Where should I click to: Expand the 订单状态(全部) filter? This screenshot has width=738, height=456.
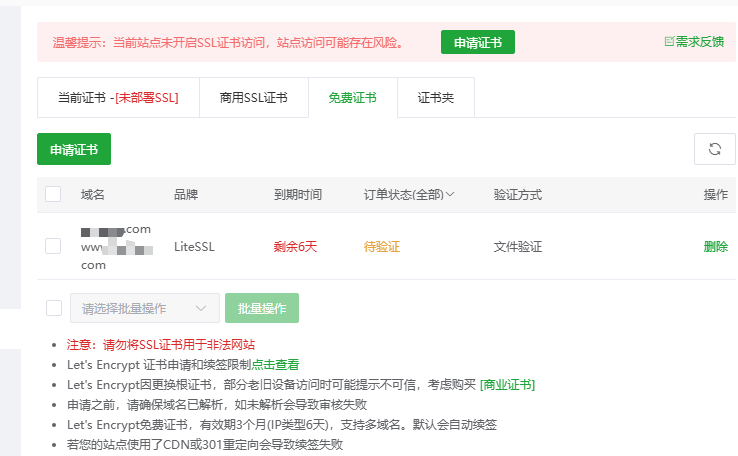pos(409,194)
